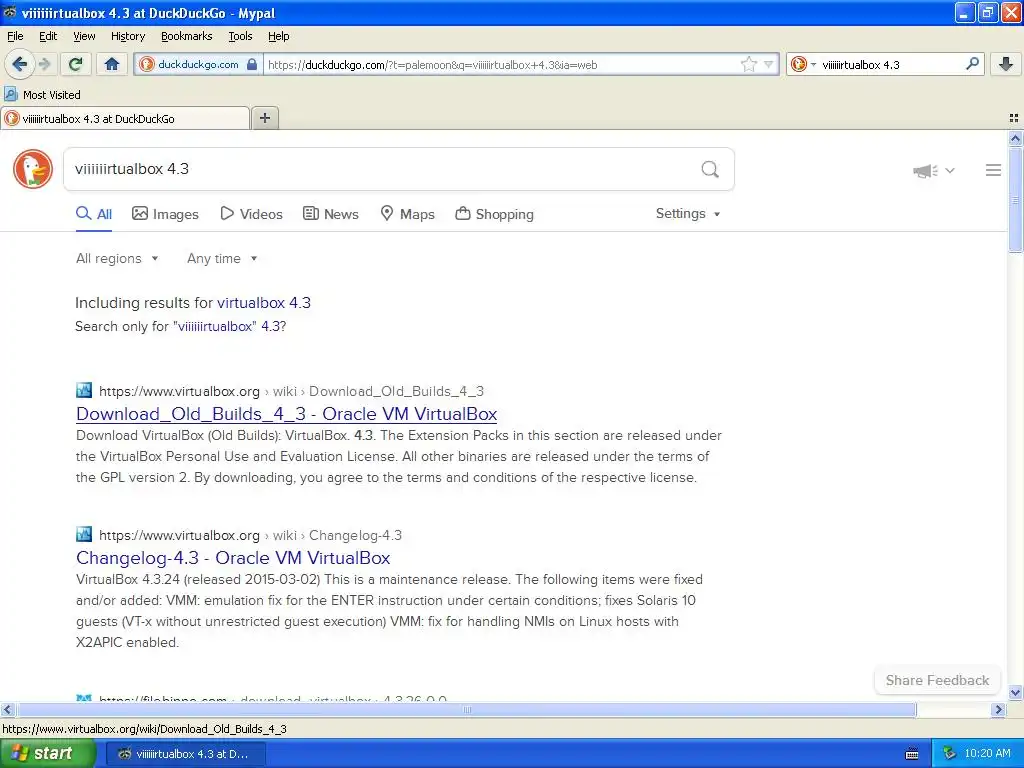Click the horizontal scrollbar left arrow
The height and width of the screenshot is (768, 1024).
(7, 709)
